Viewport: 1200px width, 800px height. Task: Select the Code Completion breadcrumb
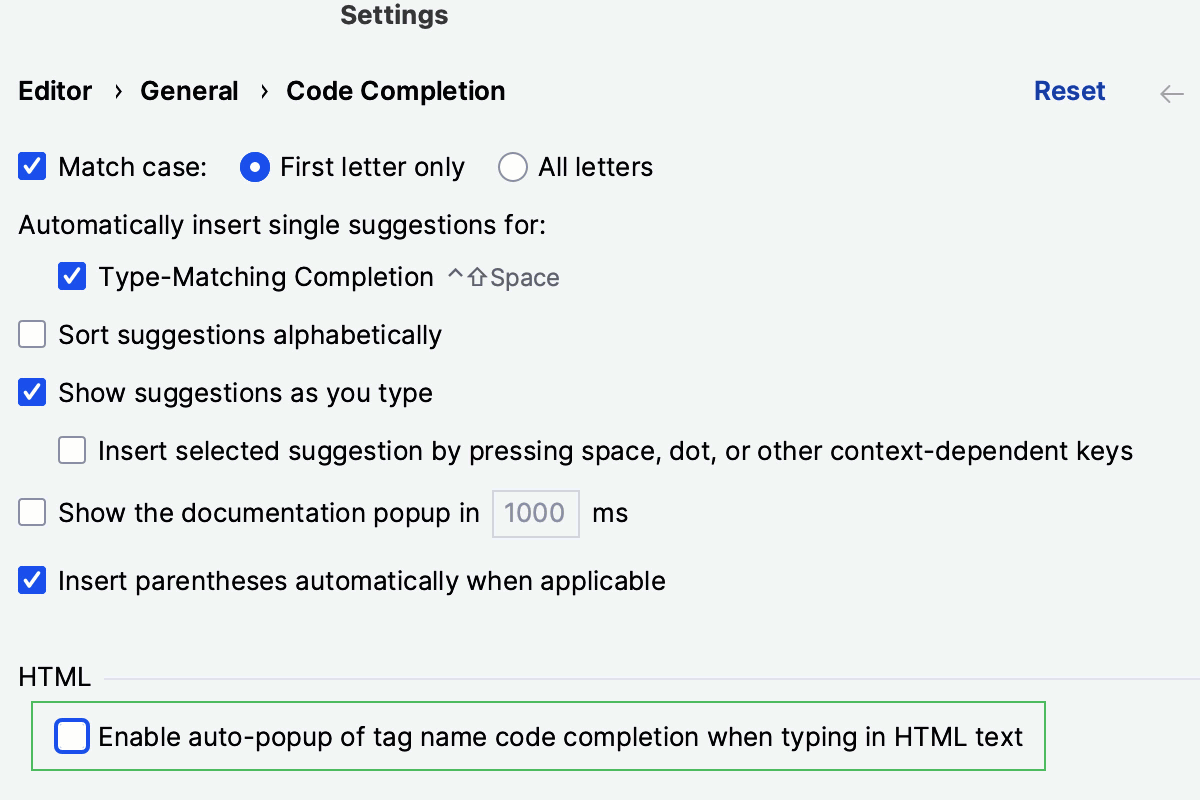(395, 91)
